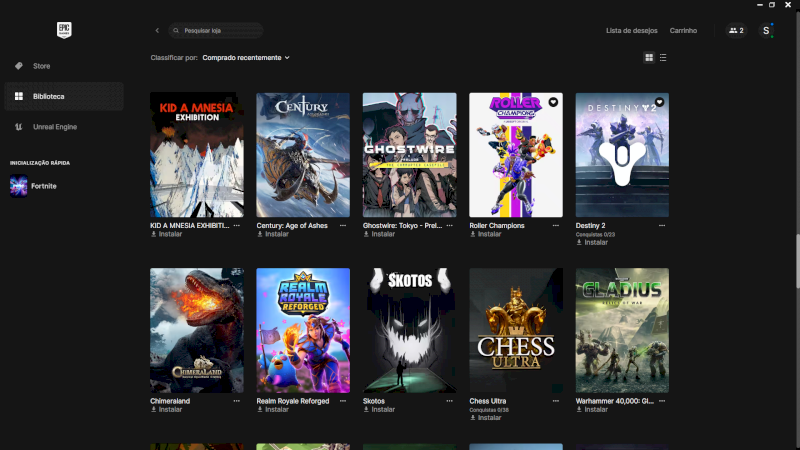This screenshot has width=800, height=450.
Task: Install Century: Age of Ashes
Action: click(x=272, y=234)
